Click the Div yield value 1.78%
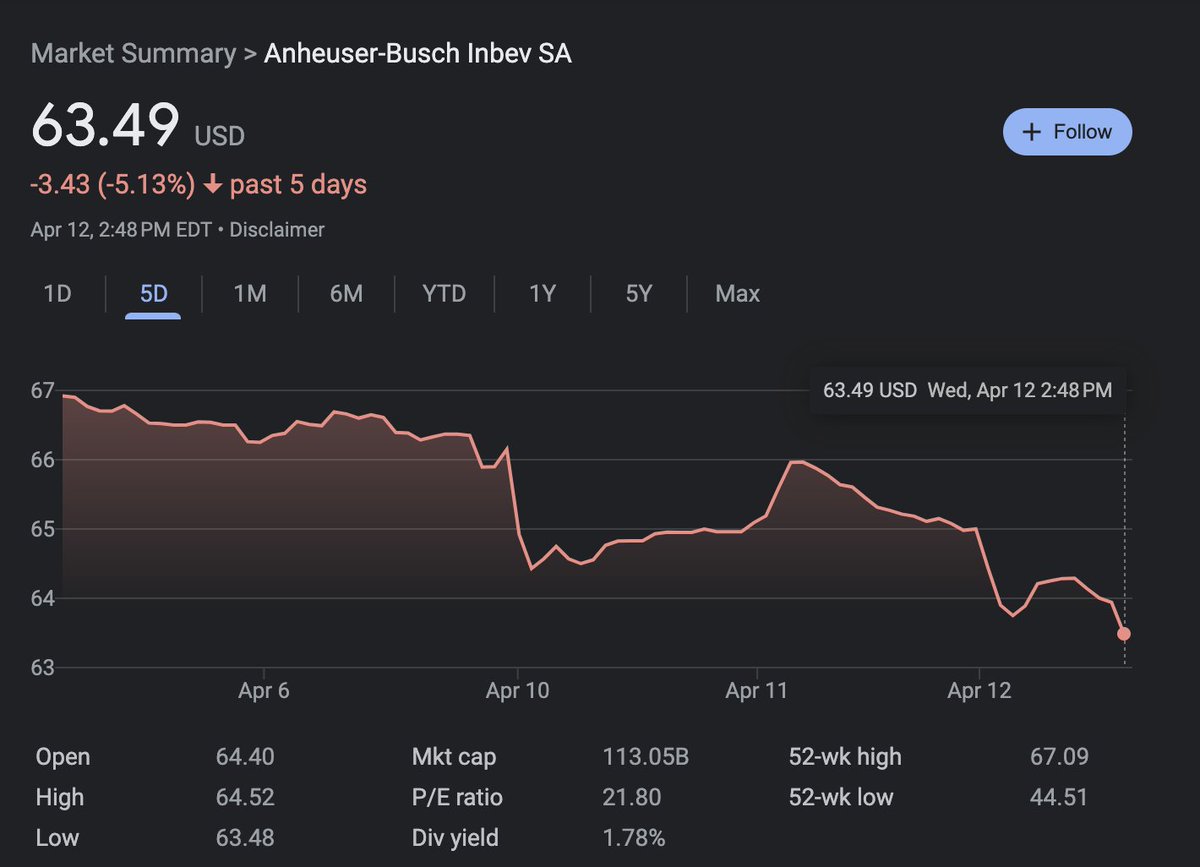The image size is (1200, 867). coord(634,837)
